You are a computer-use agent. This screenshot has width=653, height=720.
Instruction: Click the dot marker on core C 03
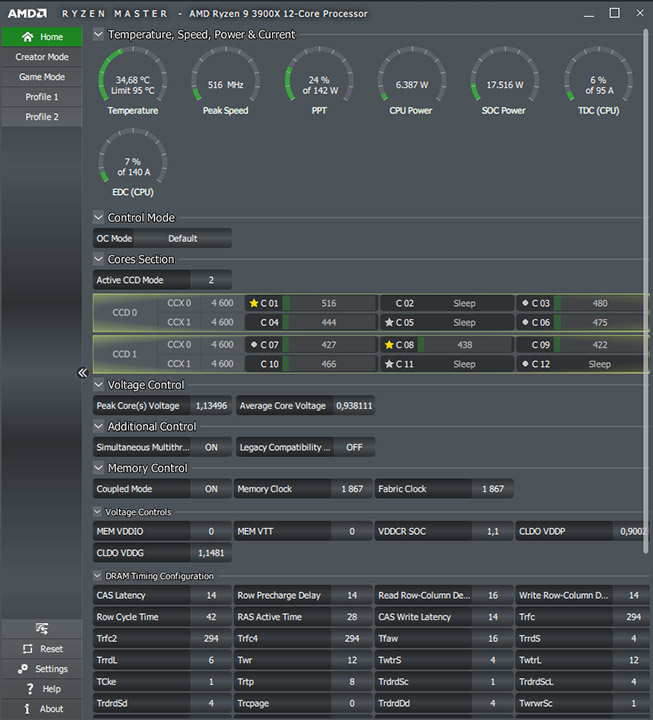pyautogui.click(x=525, y=303)
